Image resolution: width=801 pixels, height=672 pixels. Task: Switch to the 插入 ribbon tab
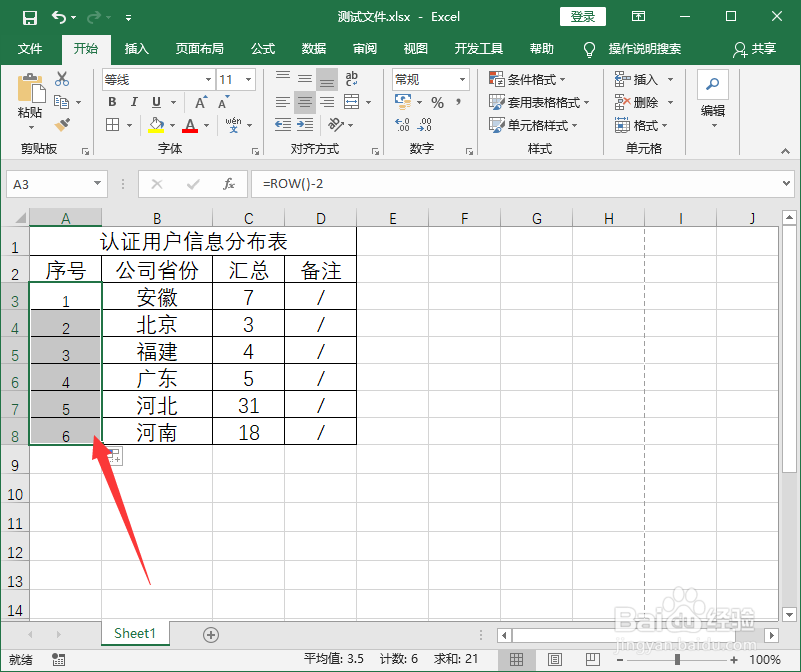(136, 47)
